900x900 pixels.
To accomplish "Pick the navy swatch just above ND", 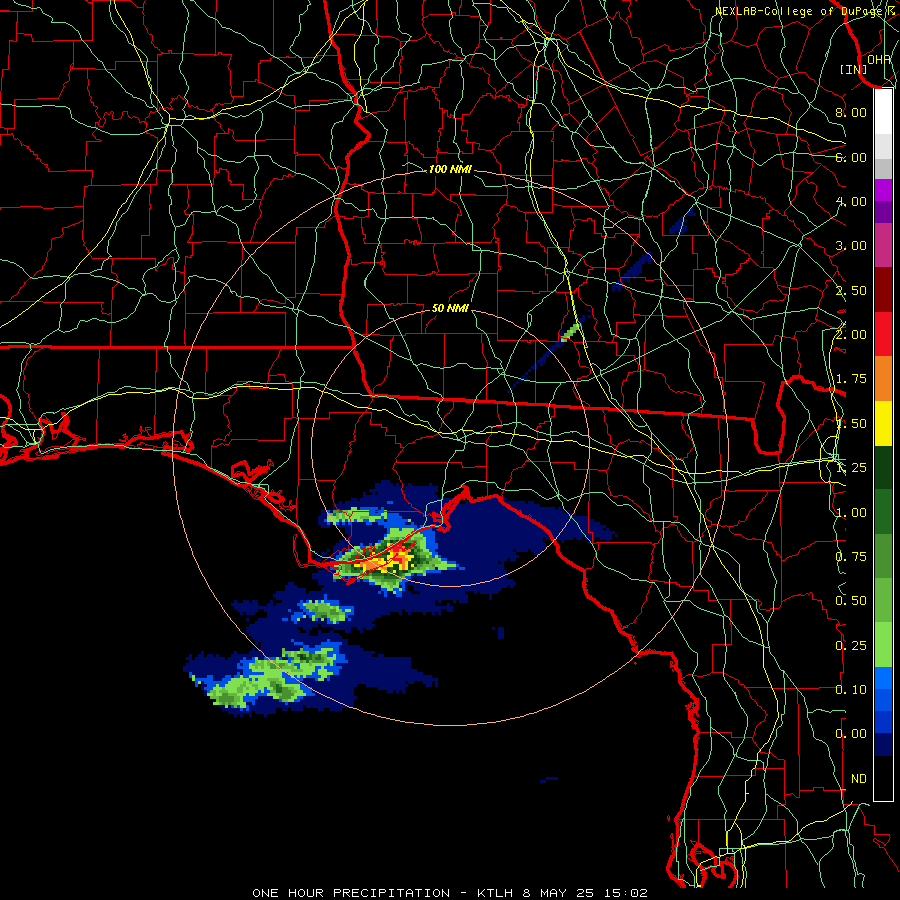I will [x=883, y=745].
